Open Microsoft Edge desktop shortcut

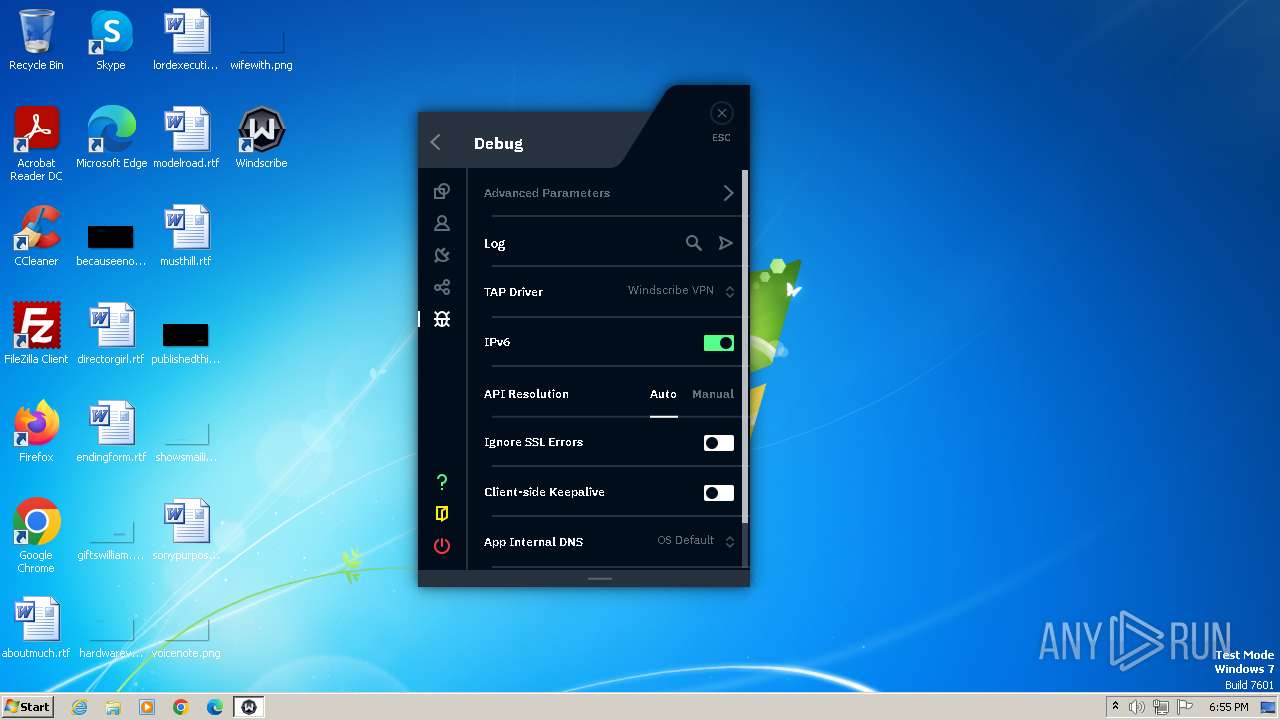tap(111, 138)
